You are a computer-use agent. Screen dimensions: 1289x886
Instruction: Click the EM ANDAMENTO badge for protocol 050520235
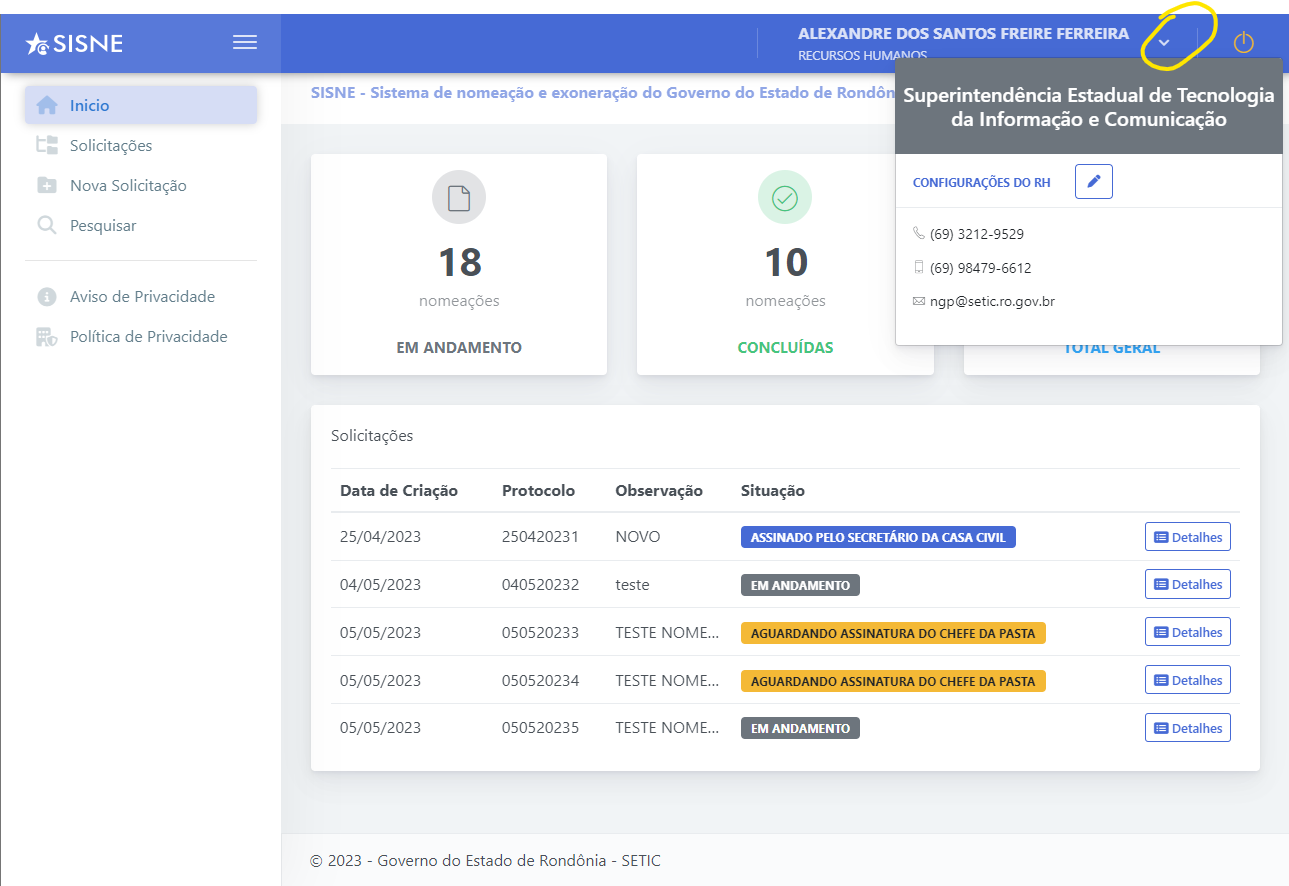800,729
